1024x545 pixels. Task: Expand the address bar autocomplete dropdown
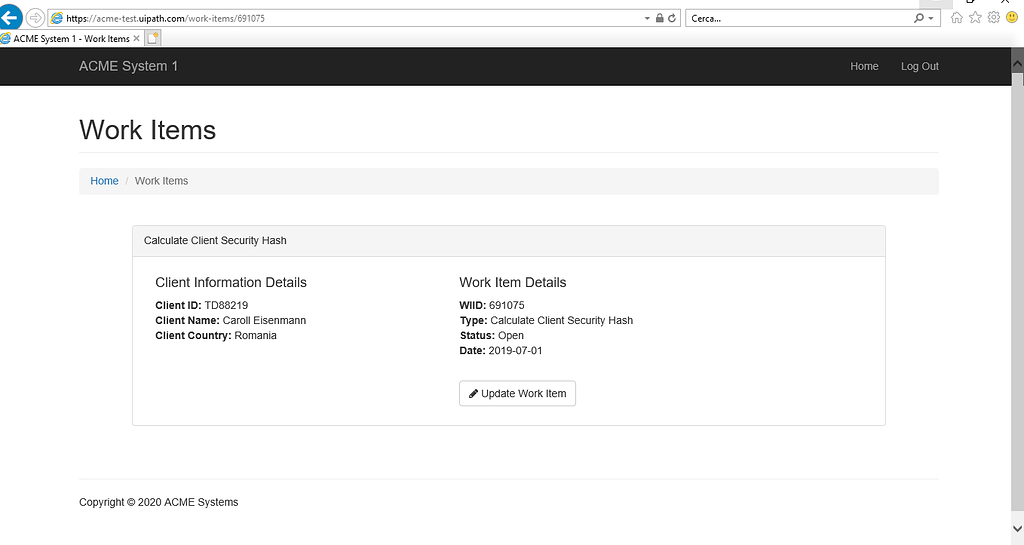pyautogui.click(x=647, y=18)
